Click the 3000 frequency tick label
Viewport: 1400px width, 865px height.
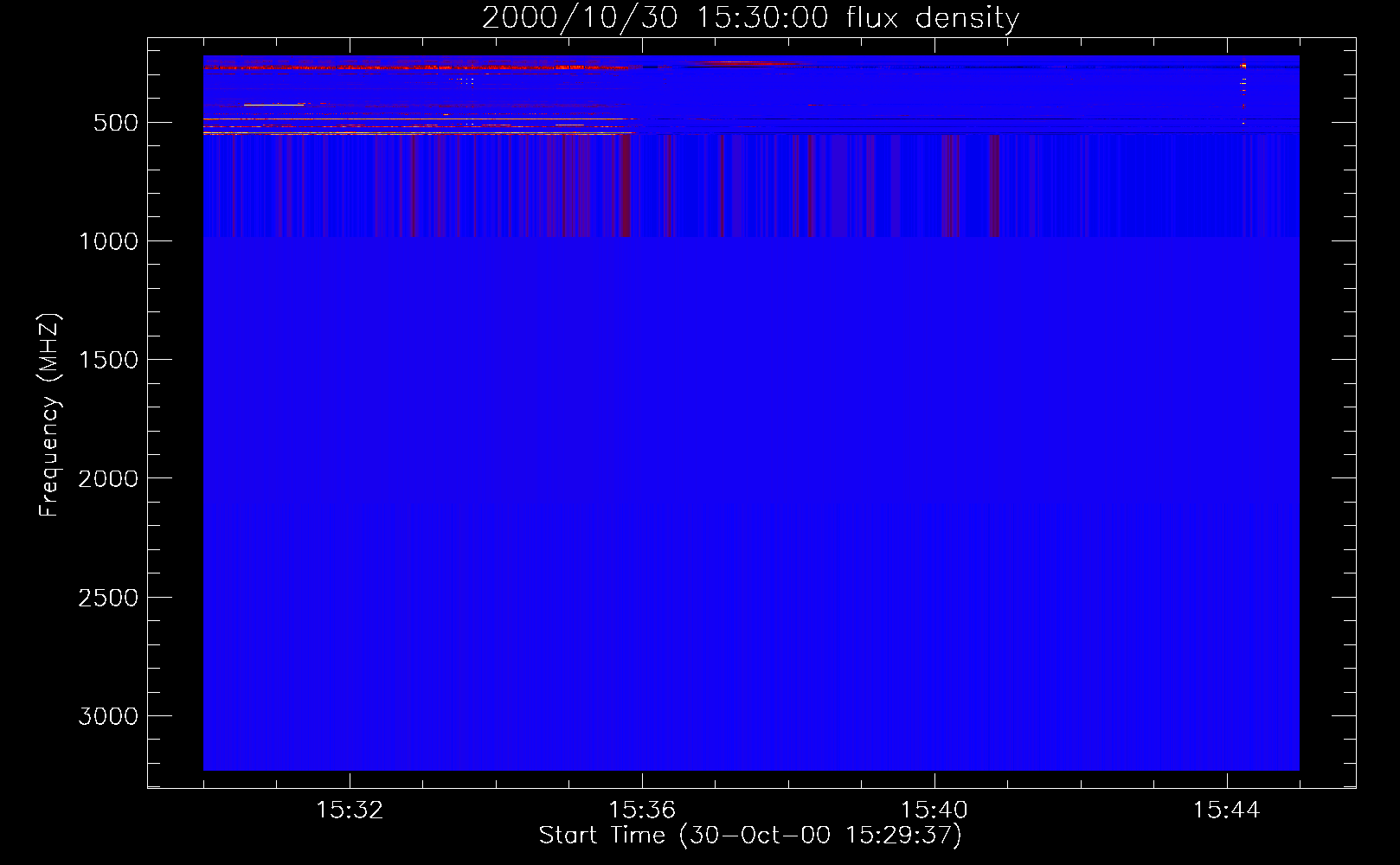pyautogui.click(x=108, y=716)
